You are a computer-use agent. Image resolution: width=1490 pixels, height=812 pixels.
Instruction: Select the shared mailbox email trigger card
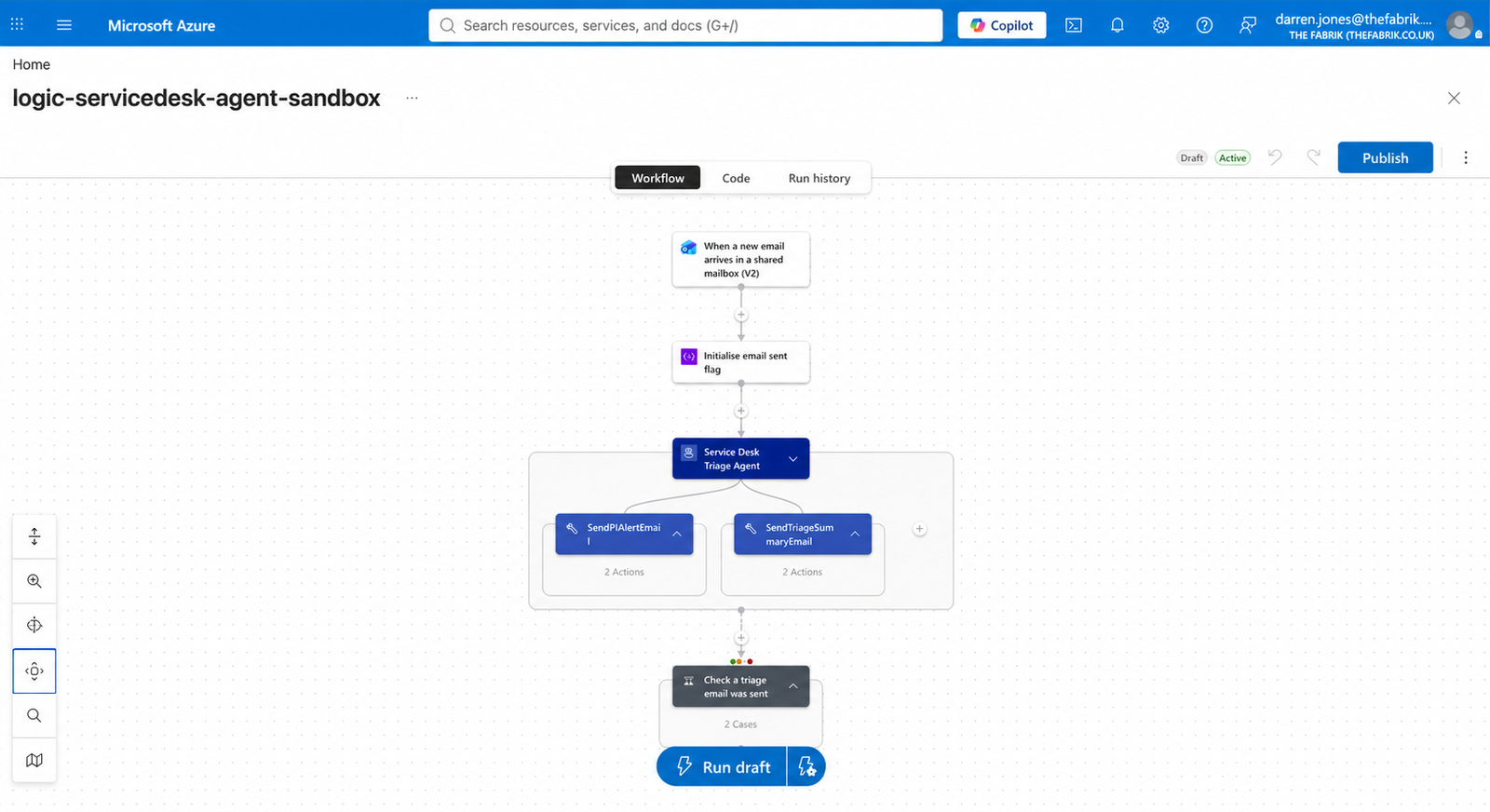(x=741, y=259)
